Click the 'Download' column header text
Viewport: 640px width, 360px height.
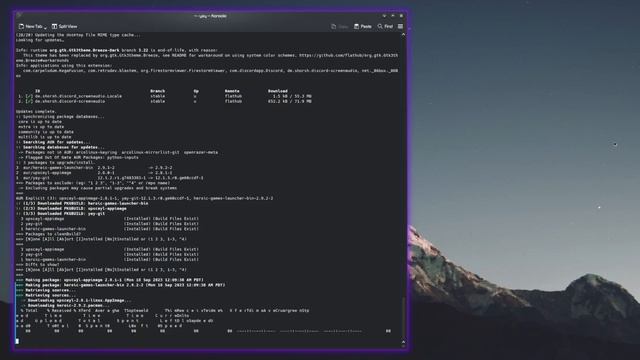pos(278,91)
